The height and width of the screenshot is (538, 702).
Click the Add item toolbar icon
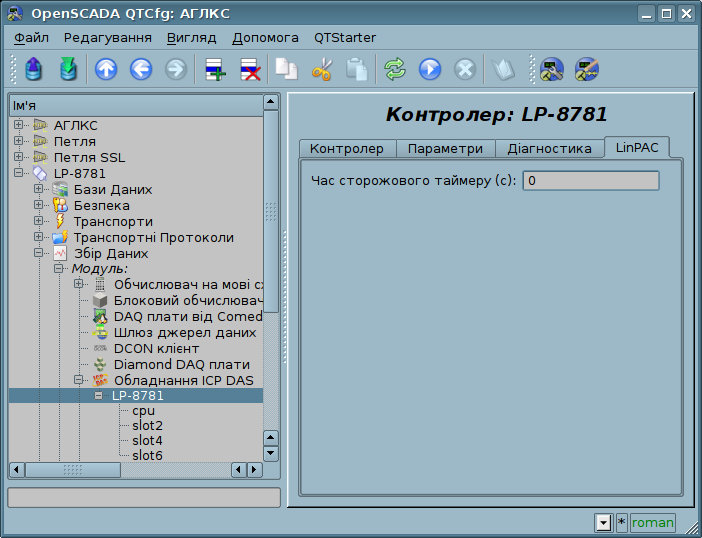tap(214, 69)
